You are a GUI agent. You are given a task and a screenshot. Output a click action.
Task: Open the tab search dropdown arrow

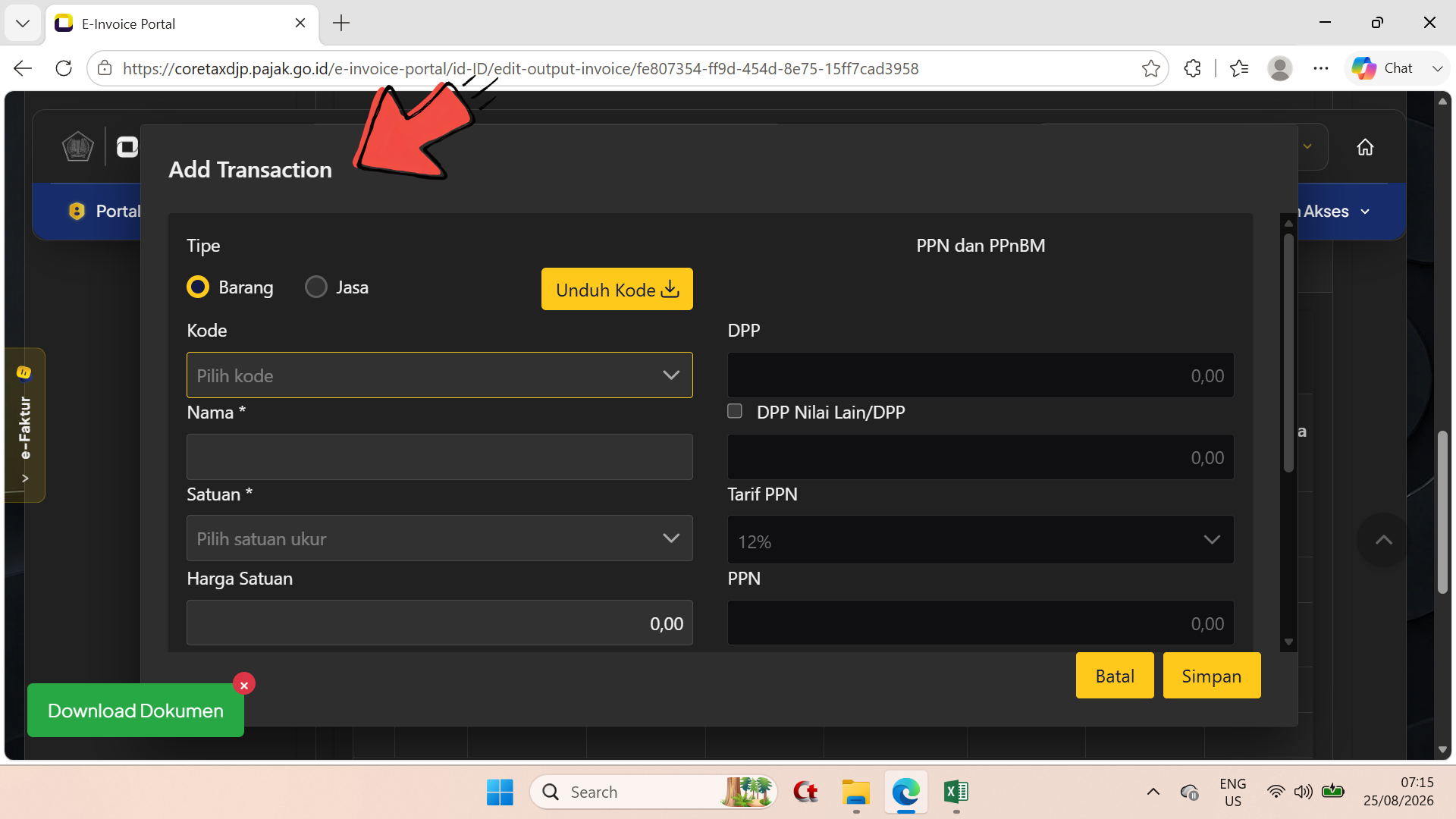[23, 23]
